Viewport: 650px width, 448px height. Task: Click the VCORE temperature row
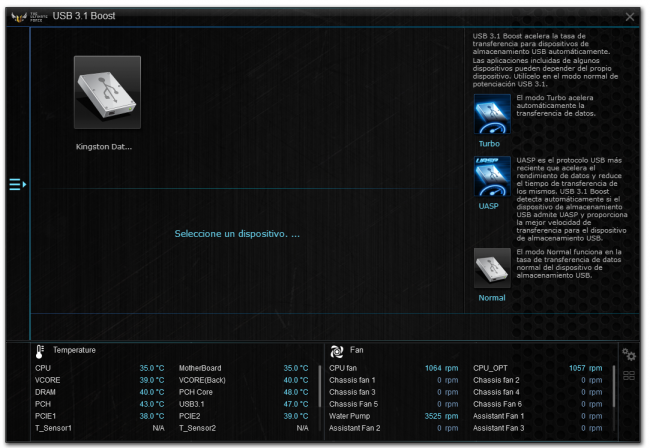coord(99,380)
